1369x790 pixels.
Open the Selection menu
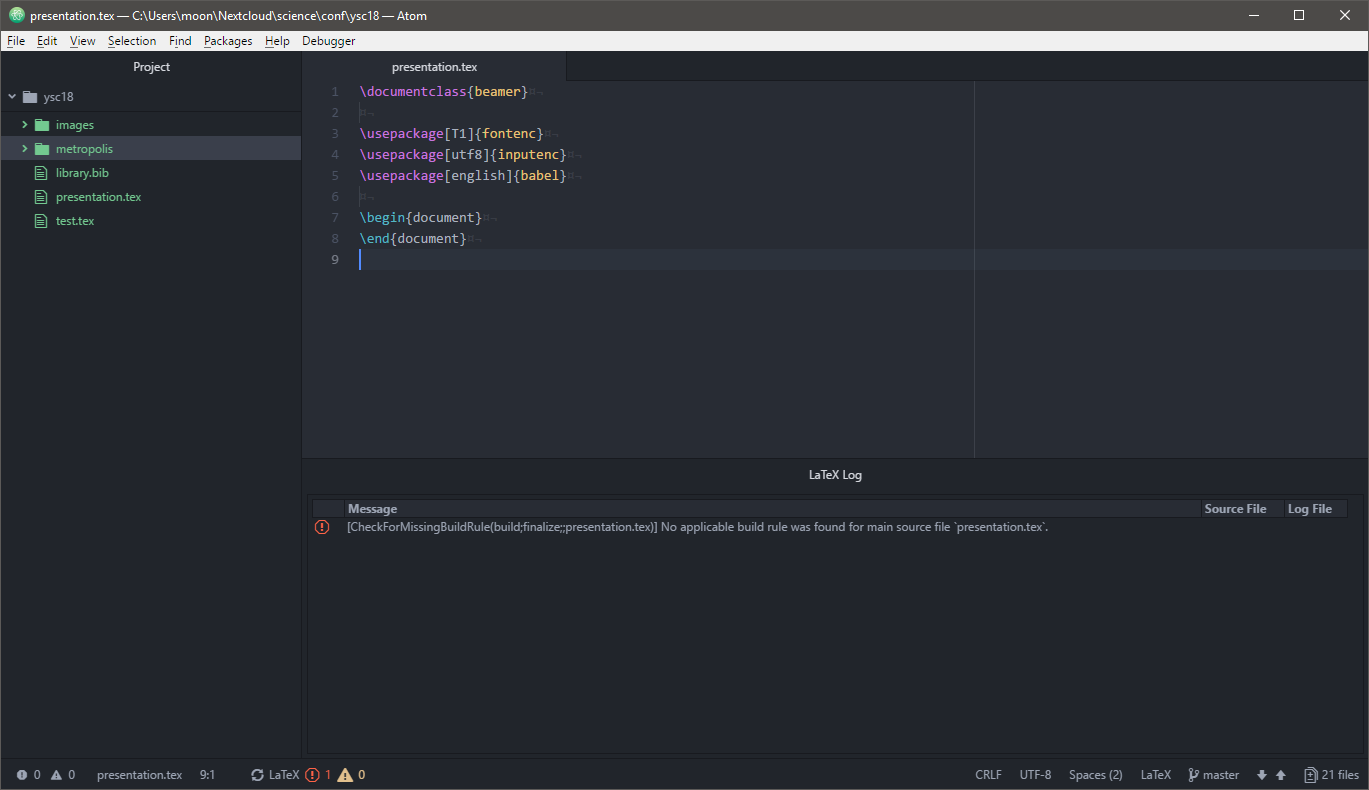[132, 41]
